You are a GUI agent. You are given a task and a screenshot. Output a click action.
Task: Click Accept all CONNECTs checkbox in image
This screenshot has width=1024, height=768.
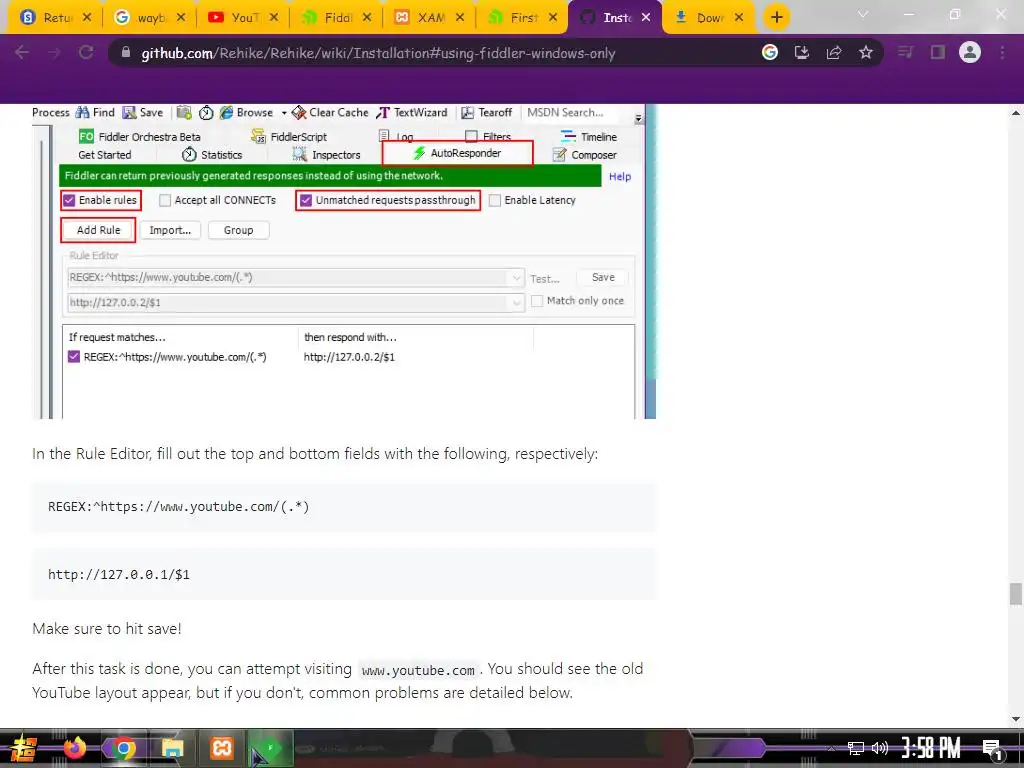click(x=165, y=200)
